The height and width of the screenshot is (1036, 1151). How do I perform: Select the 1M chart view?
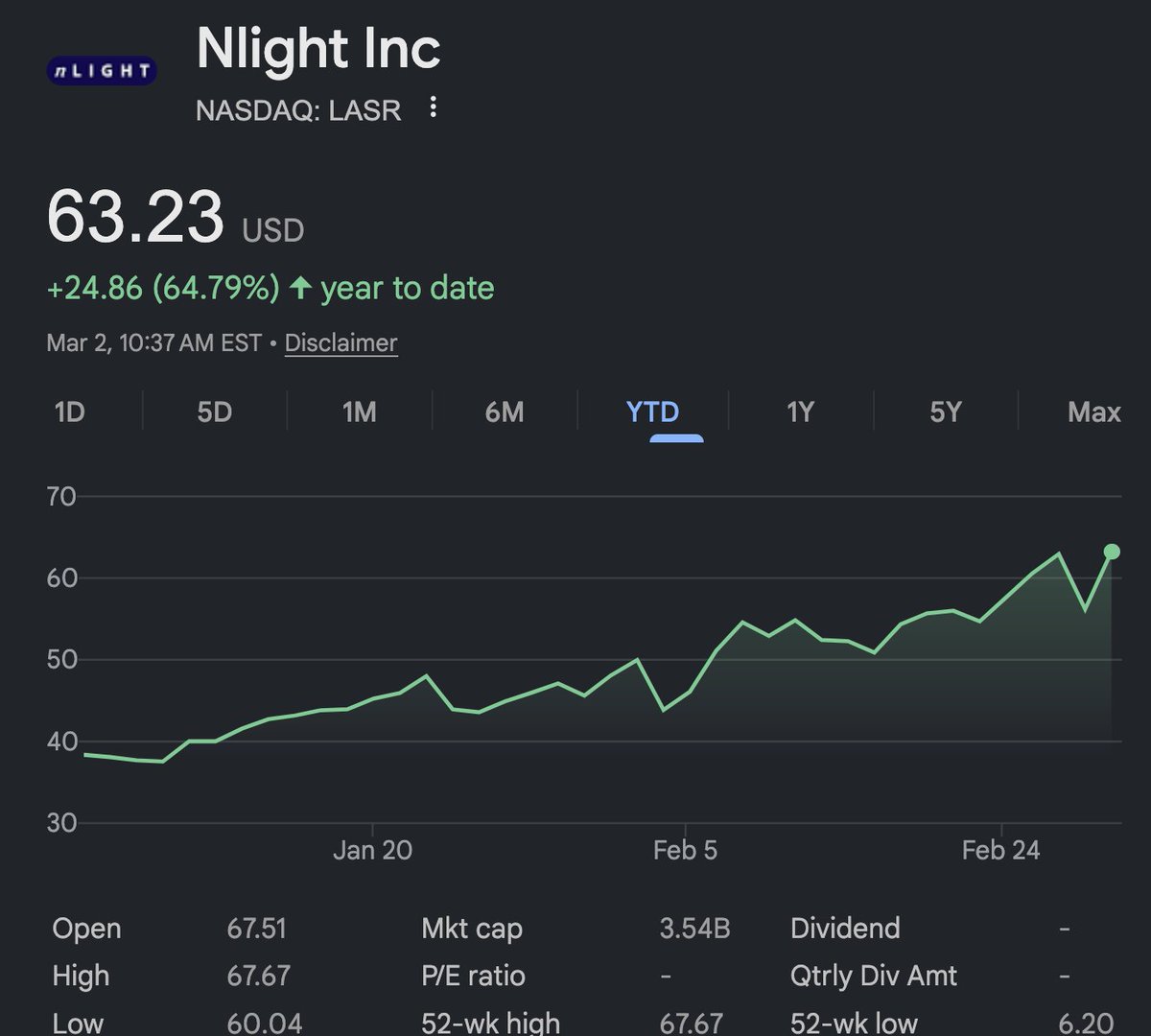point(360,412)
